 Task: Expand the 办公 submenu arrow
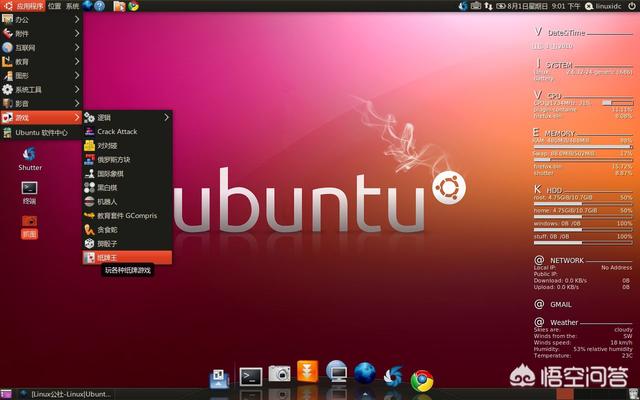coord(77,19)
